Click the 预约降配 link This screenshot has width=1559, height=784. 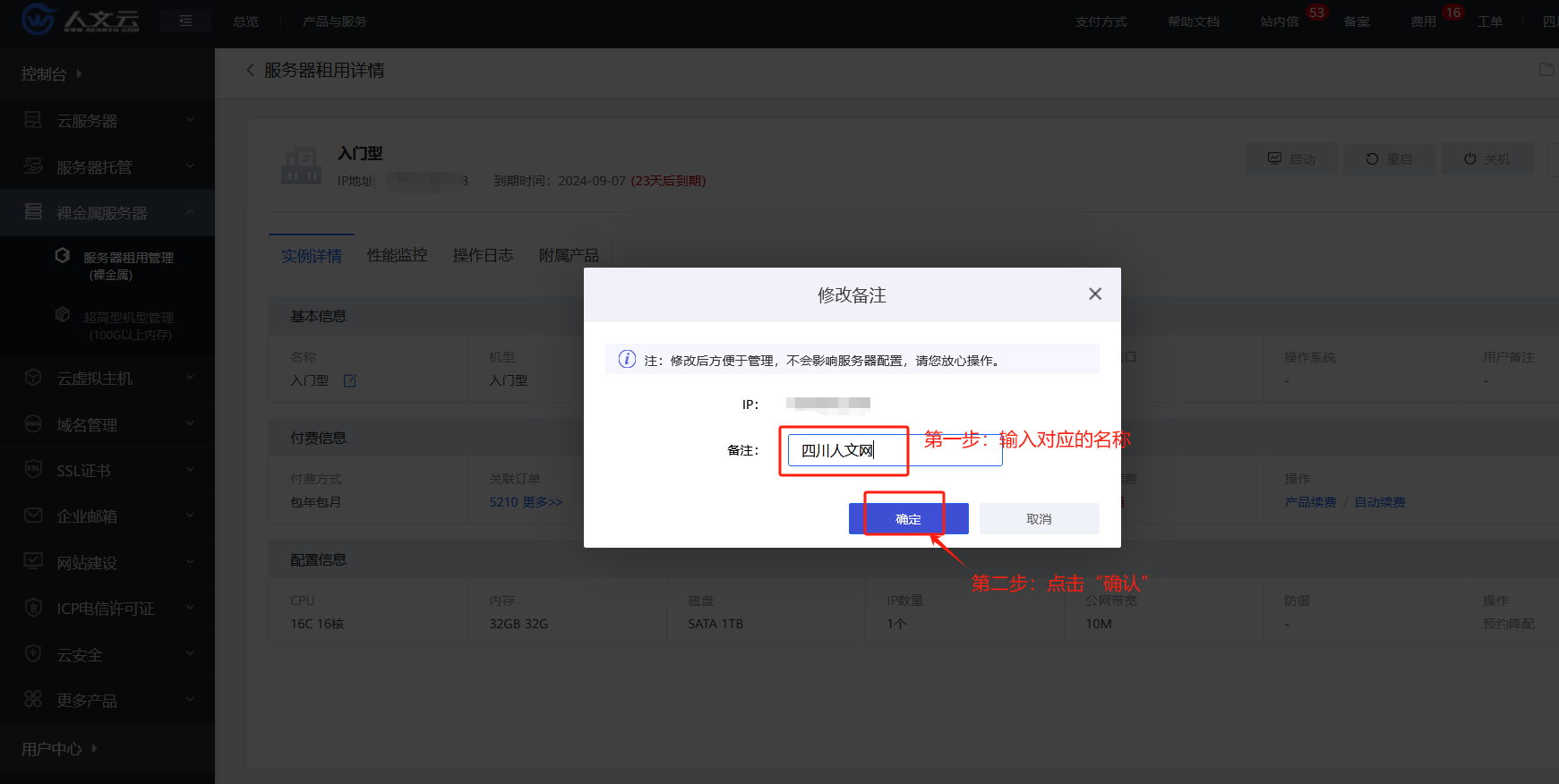[1509, 624]
